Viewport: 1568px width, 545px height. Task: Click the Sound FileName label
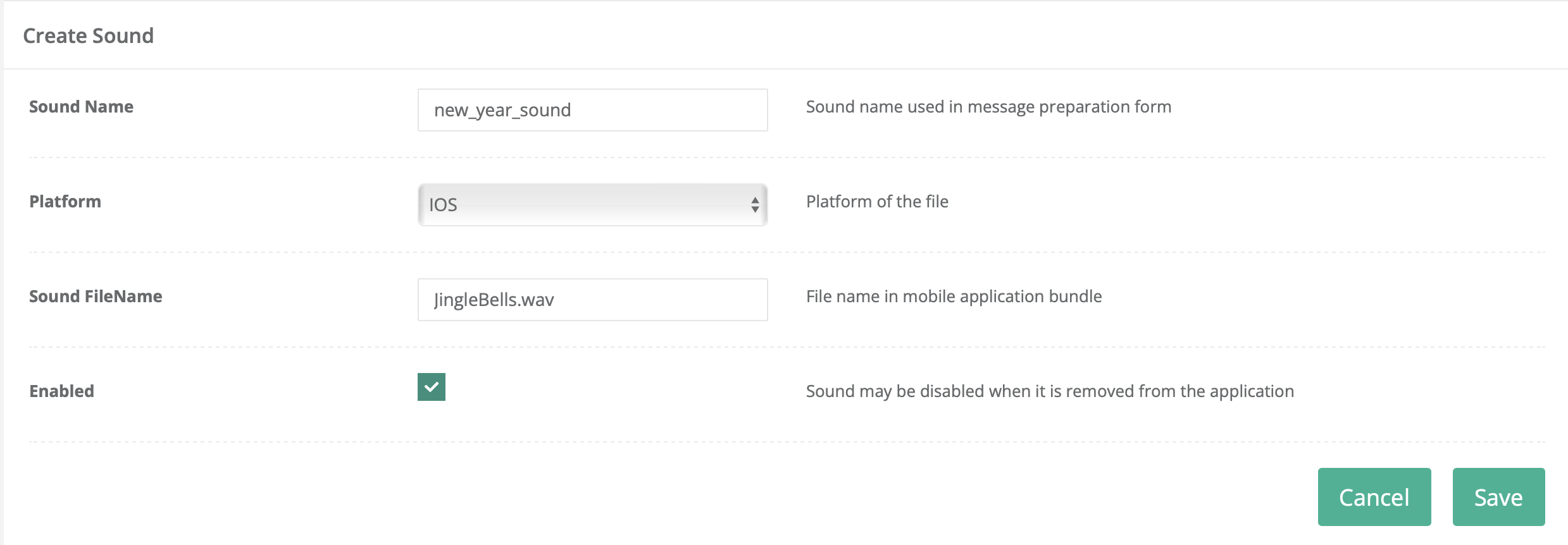click(x=96, y=297)
